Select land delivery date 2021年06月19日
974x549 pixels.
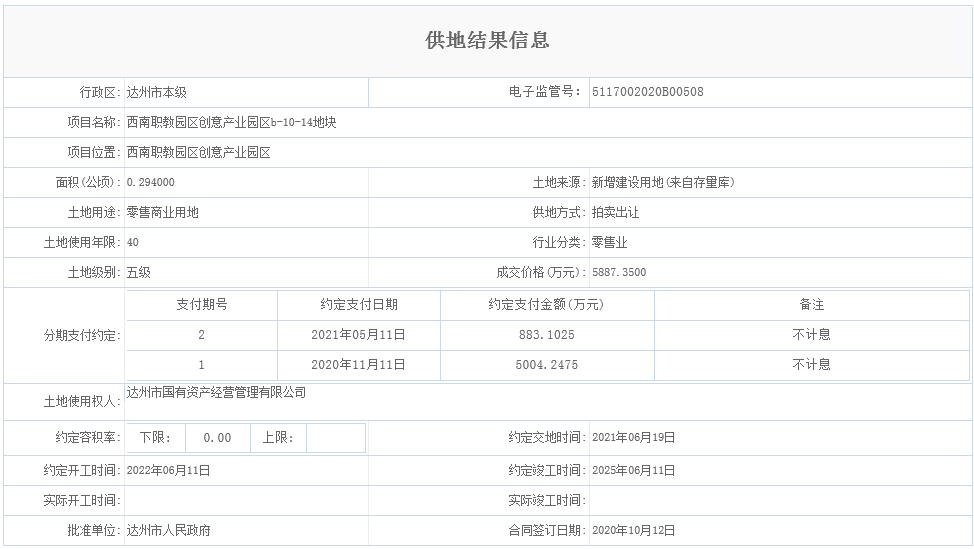[x=634, y=438]
